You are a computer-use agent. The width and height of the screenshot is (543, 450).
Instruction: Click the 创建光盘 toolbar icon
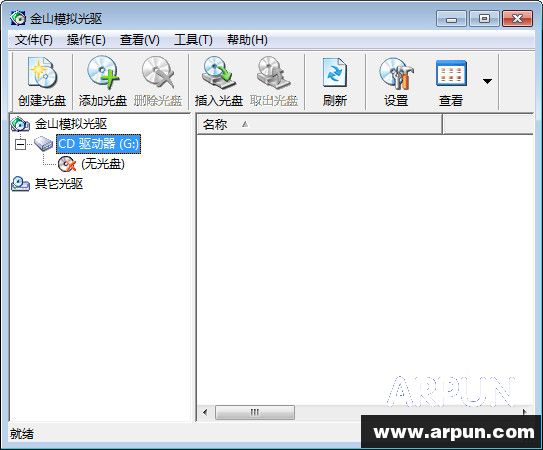pos(42,73)
